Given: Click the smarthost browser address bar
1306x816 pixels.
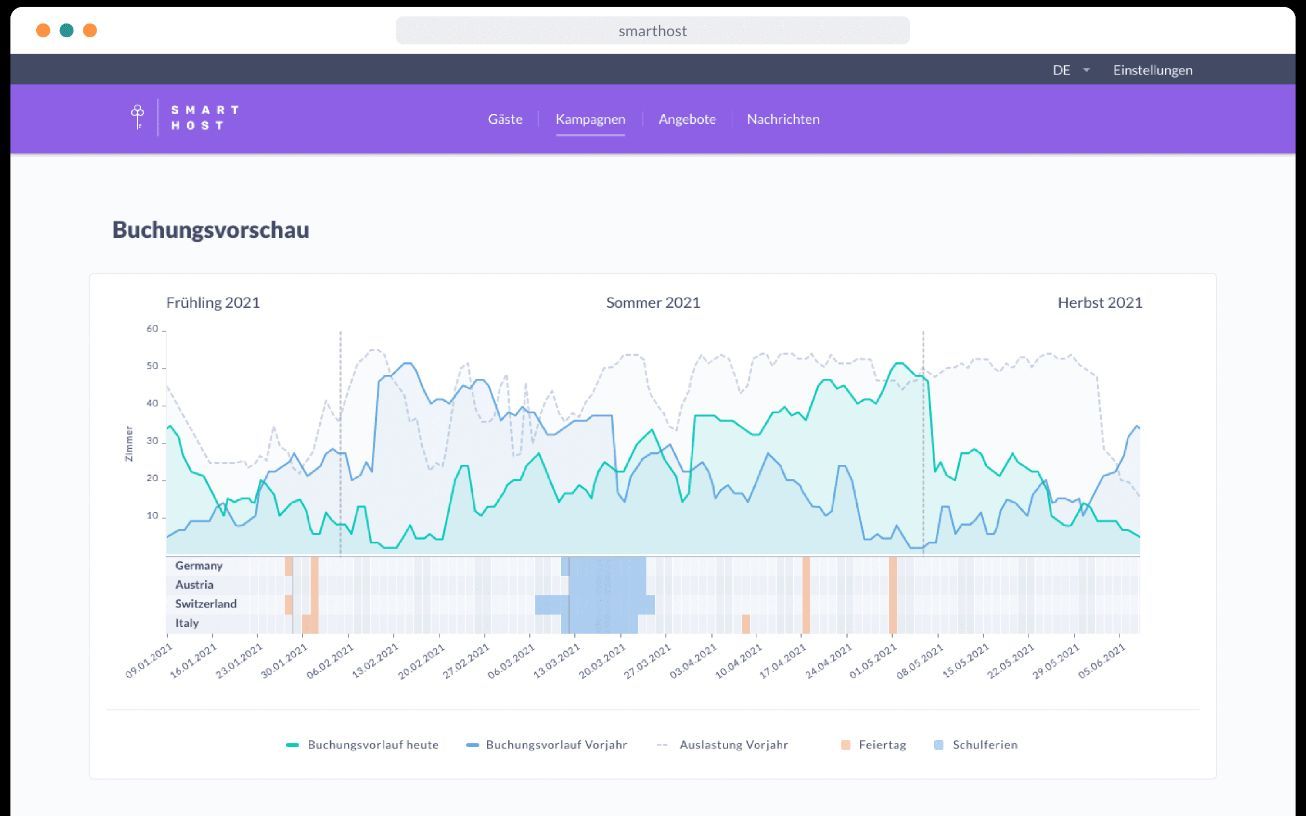Looking at the screenshot, I should point(653,30).
